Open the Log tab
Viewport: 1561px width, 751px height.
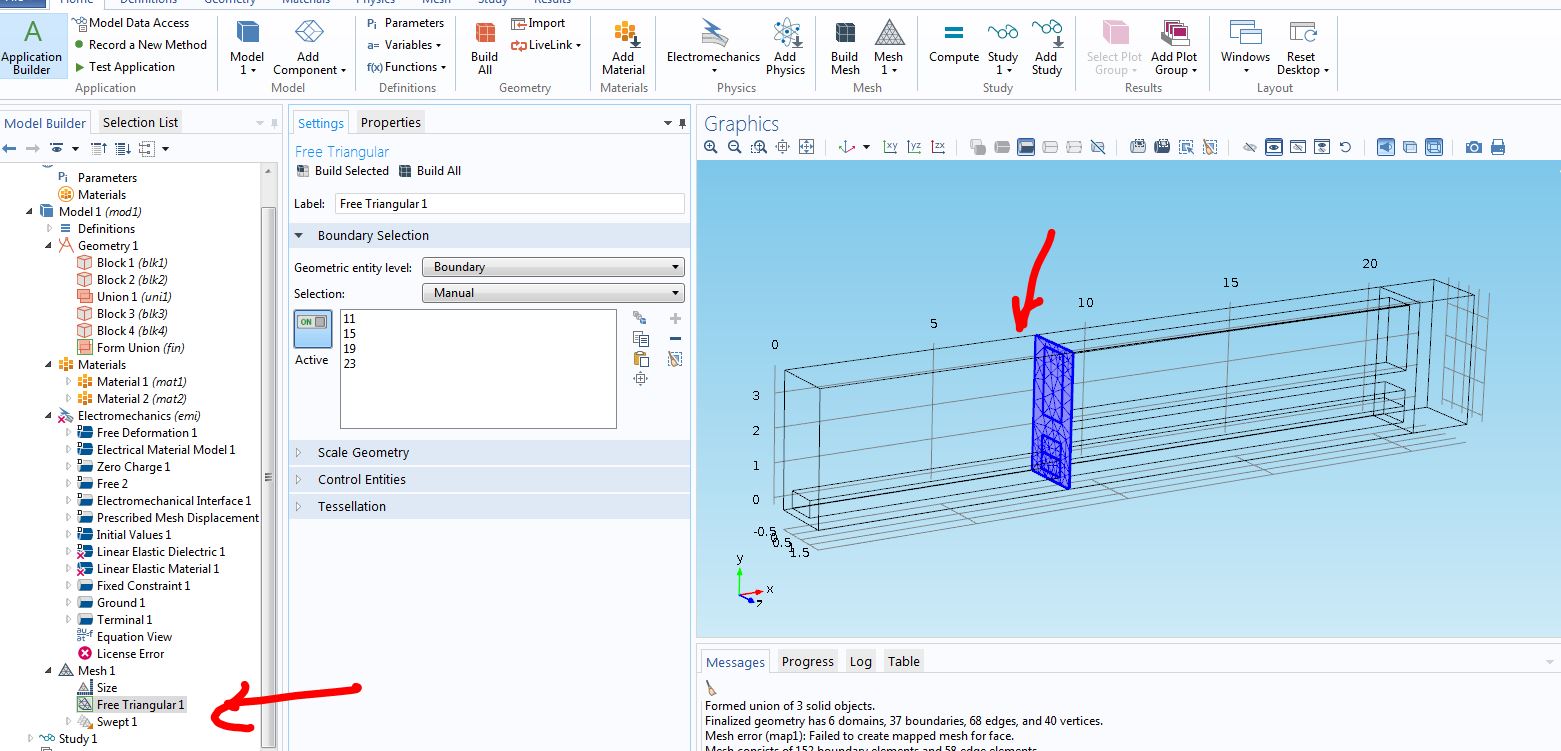pyautogui.click(x=860, y=661)
